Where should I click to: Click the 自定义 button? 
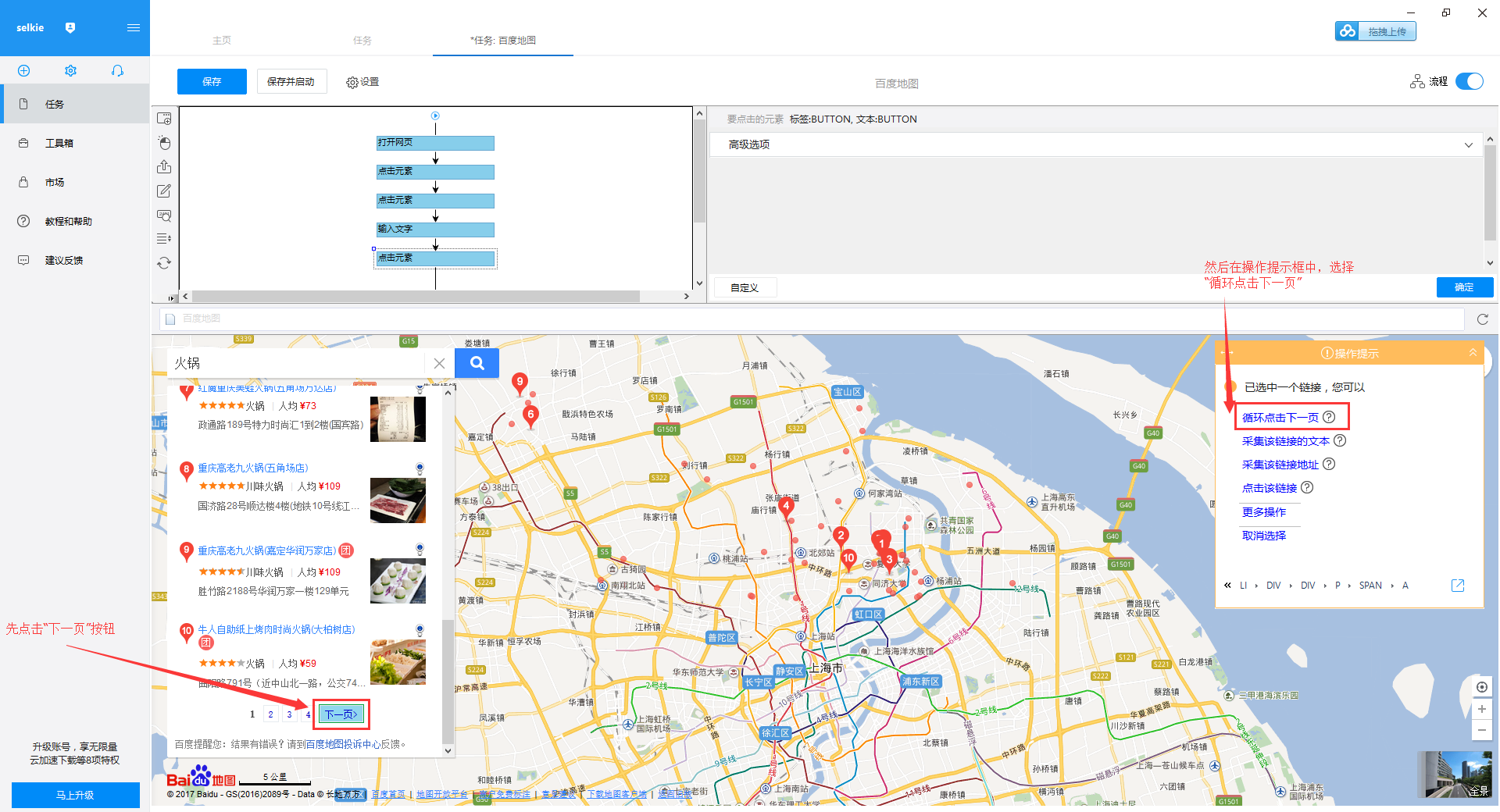click(x=745, y=287)
